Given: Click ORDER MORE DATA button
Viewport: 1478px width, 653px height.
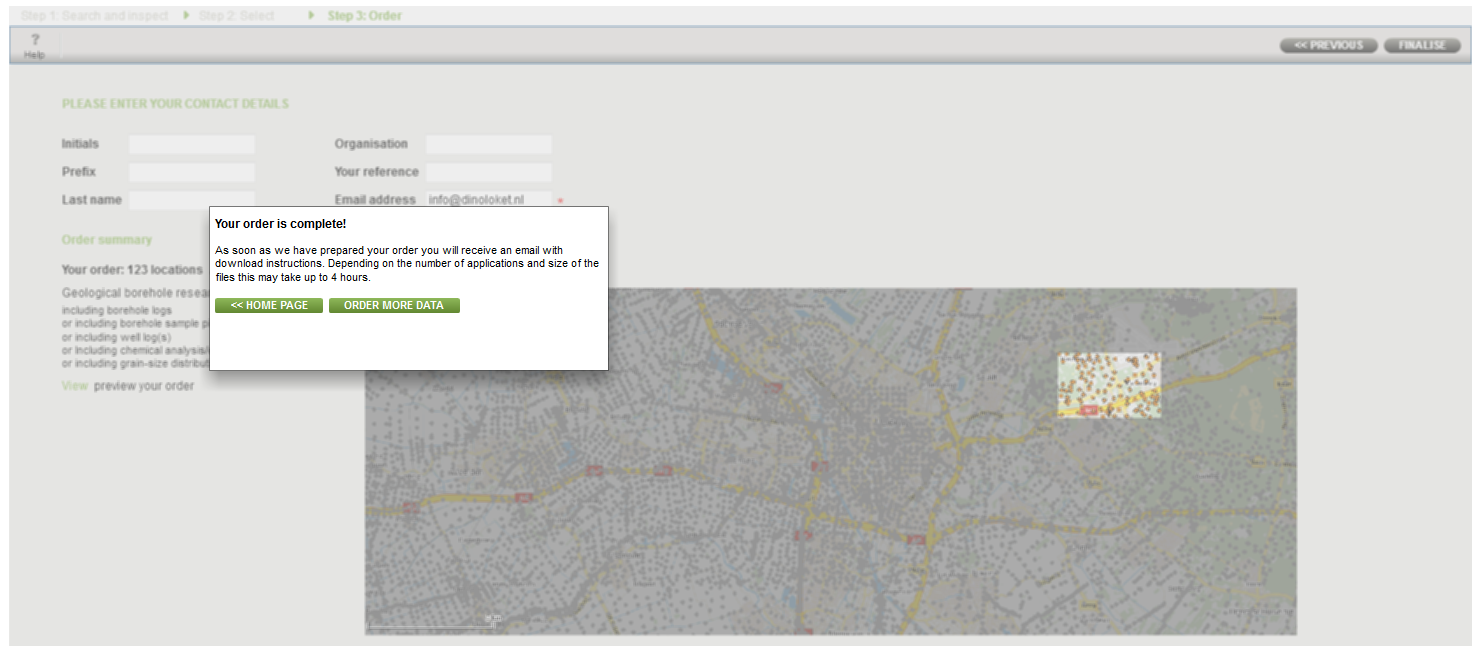Looking at the screenshot, I should coord(394,305).
